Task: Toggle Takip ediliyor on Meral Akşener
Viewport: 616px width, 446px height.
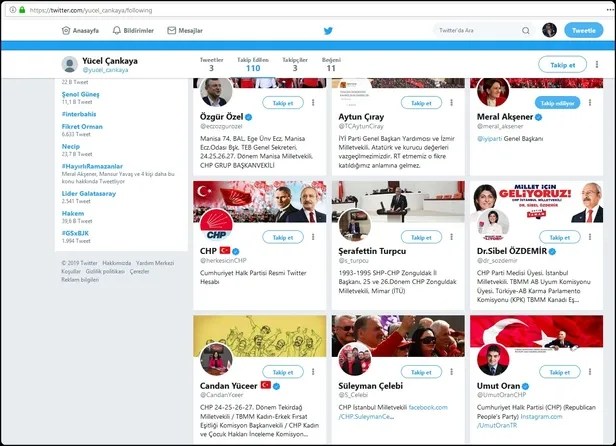Action: point(557,103)
